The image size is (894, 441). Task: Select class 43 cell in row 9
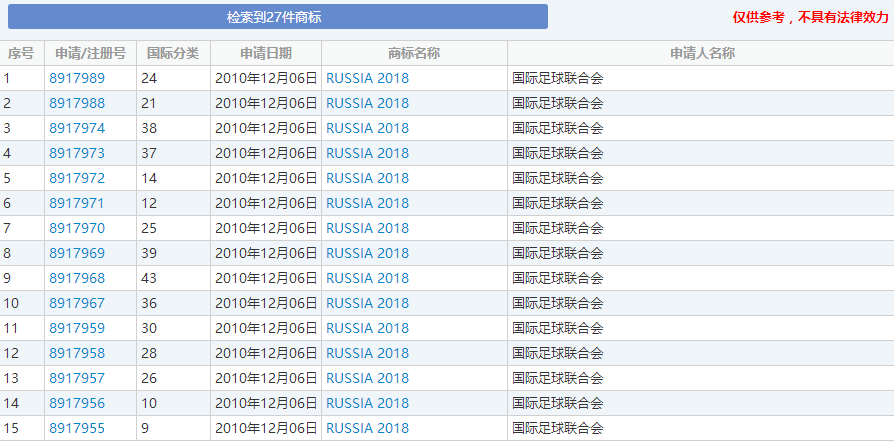coord(173,278)
